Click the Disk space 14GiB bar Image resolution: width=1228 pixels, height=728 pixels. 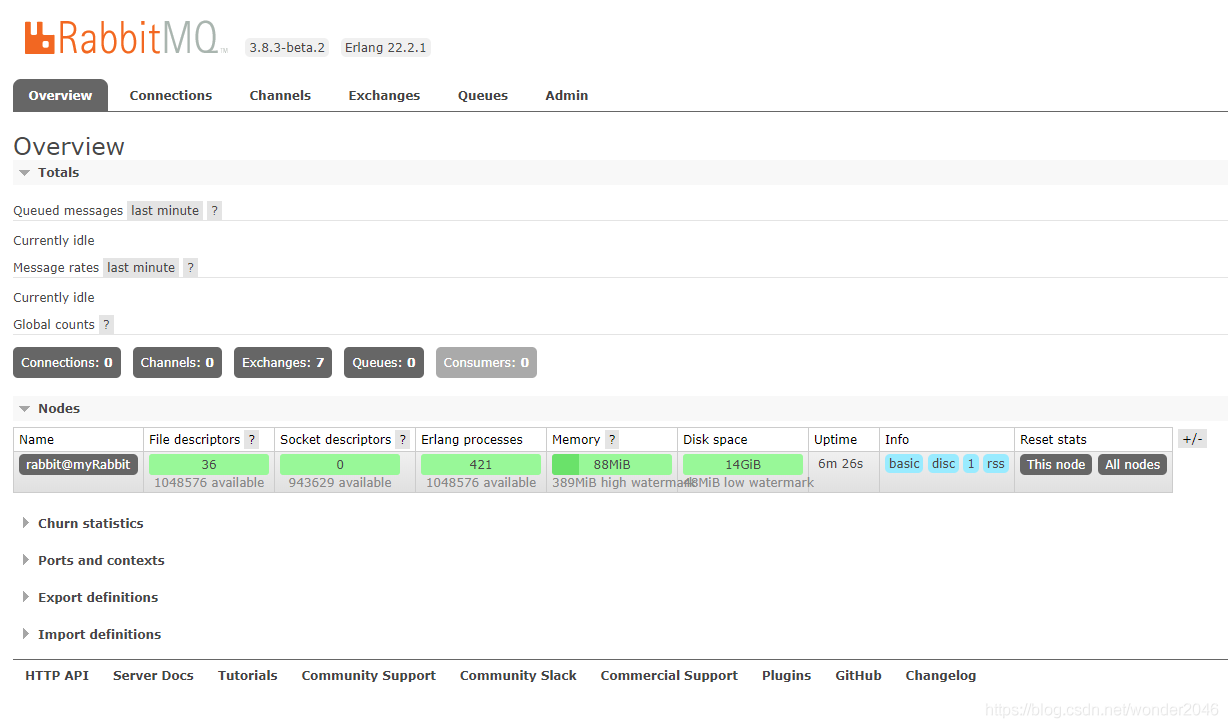click(x=743, y=465)
